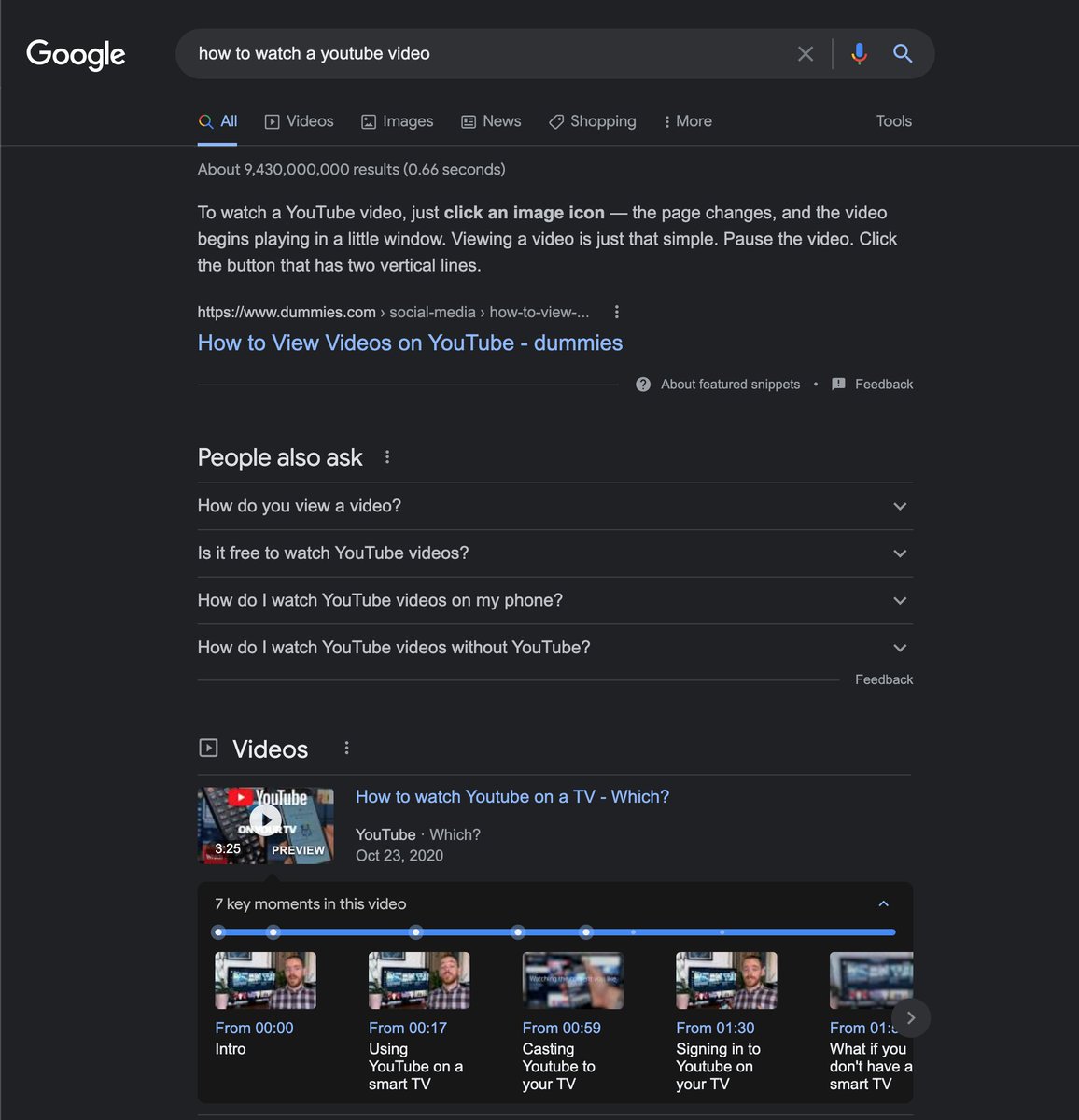Click the Videos section heading
Image resolution: width=1079 pixels, height=1120 pixels.
click(x=270, y=749)
